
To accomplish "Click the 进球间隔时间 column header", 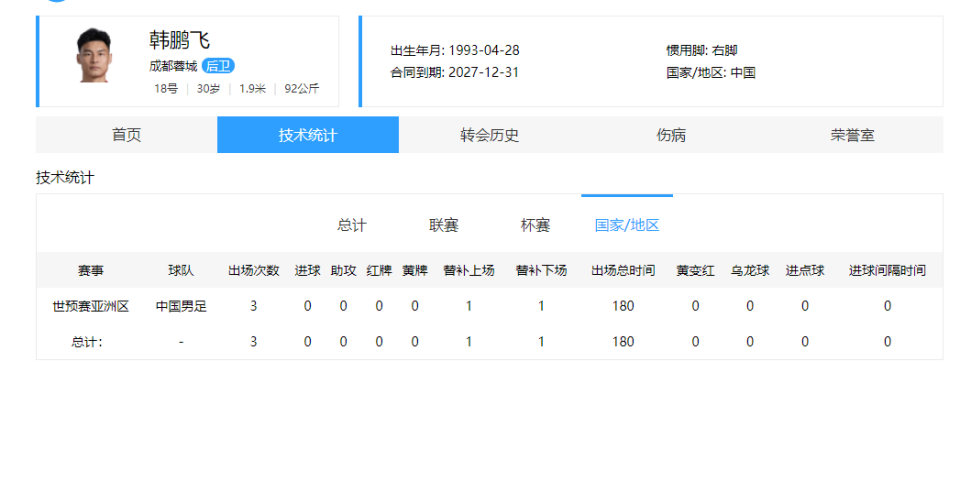I will (x=887, y=270).
